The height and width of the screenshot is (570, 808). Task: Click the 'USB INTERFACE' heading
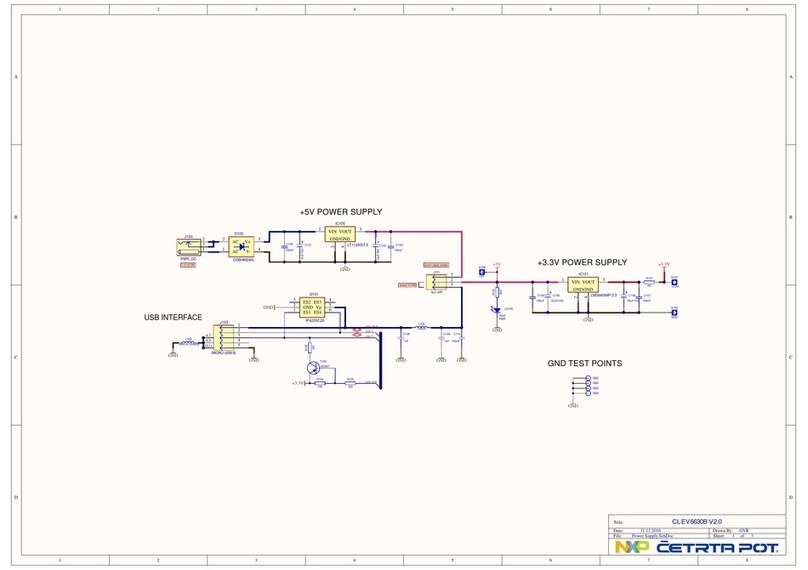point(173,317)
